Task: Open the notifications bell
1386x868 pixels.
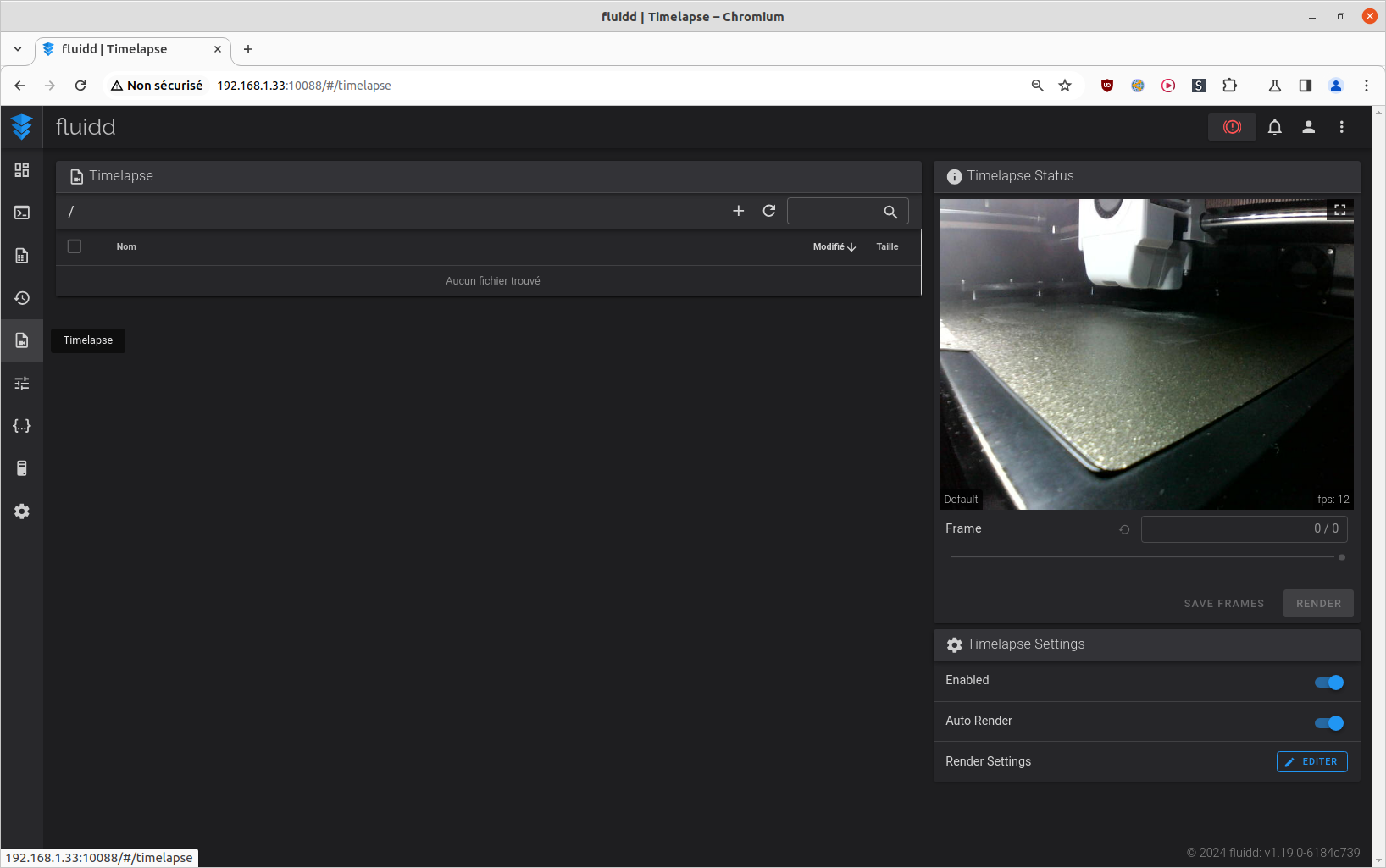Action: [1274, 127]
